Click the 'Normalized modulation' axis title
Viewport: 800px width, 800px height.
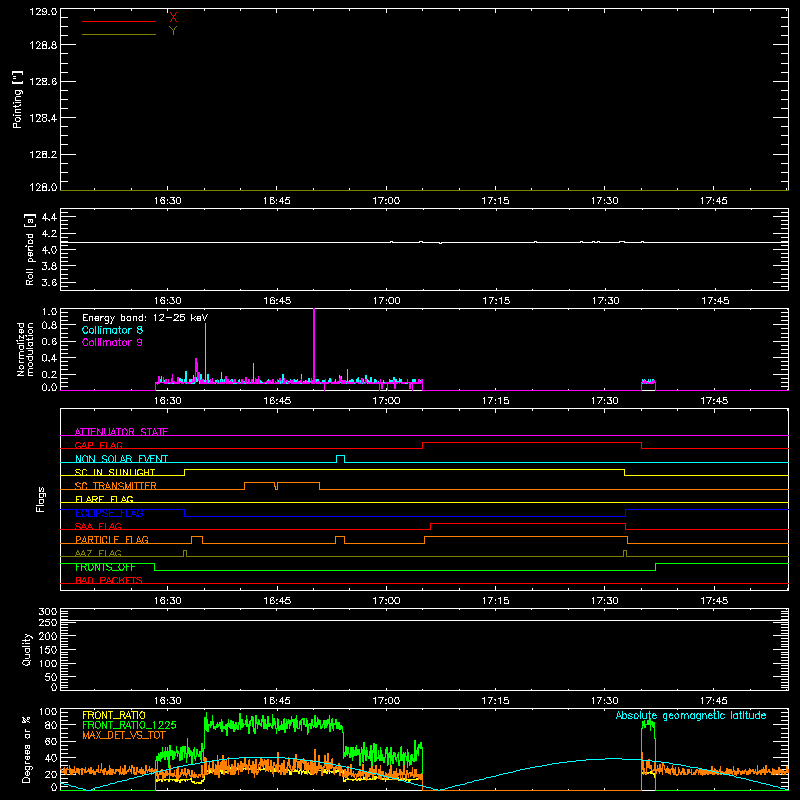pos(25,349)
